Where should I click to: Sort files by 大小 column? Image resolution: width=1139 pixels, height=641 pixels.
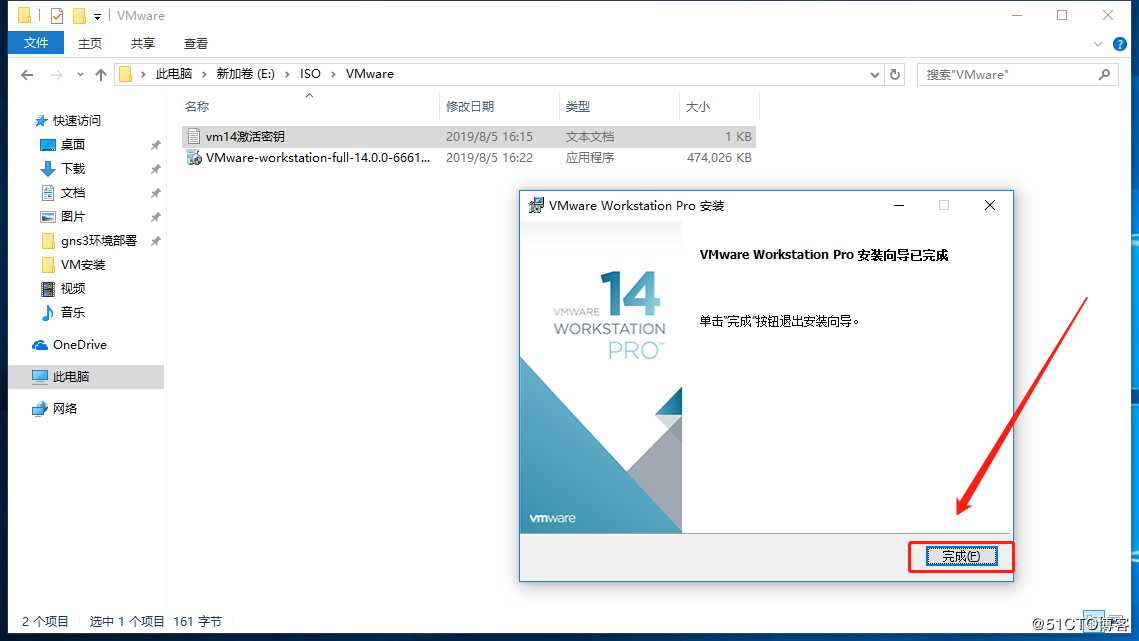click(x=697, y=107)
